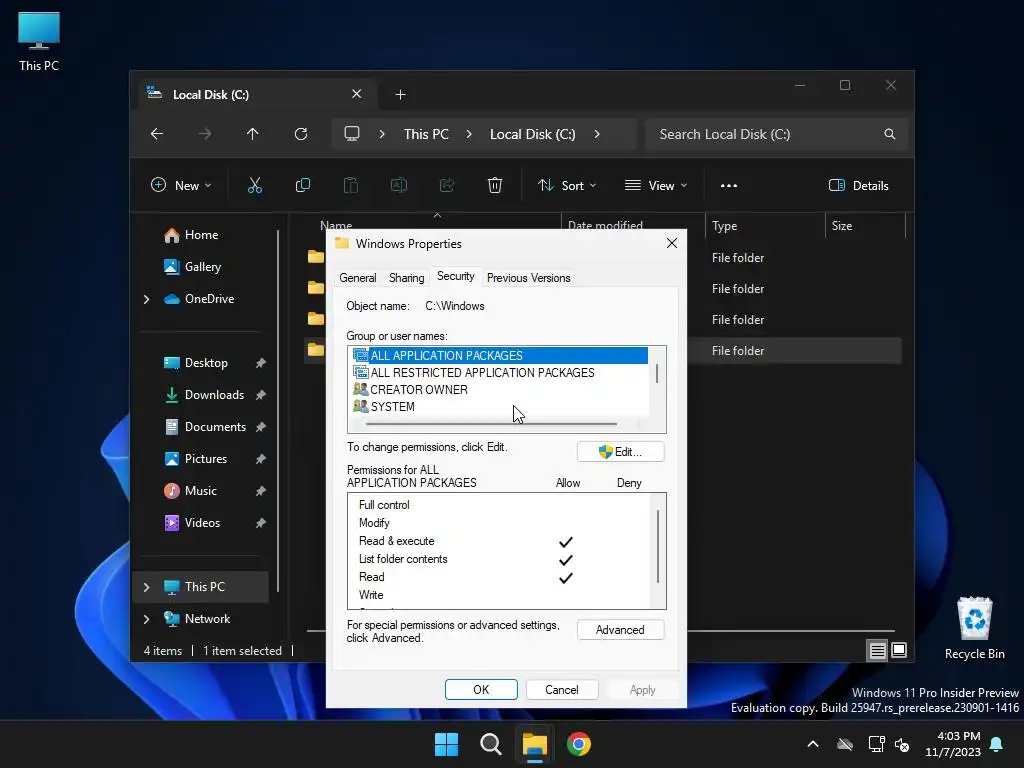Close the Local Disk (C:) tab
Image resolution: width=1024 pixels, height=768 pixels.
pyautogui.click(x=357, y=94)
